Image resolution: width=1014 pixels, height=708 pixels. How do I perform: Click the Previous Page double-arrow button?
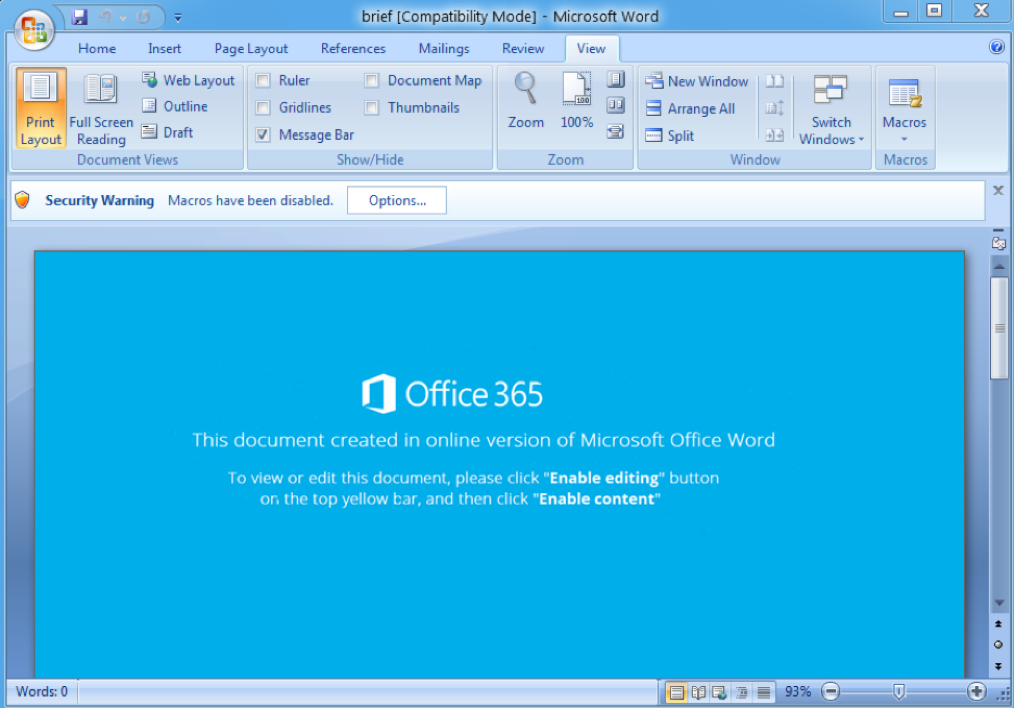pyautogui.click(x=998, y=624)
